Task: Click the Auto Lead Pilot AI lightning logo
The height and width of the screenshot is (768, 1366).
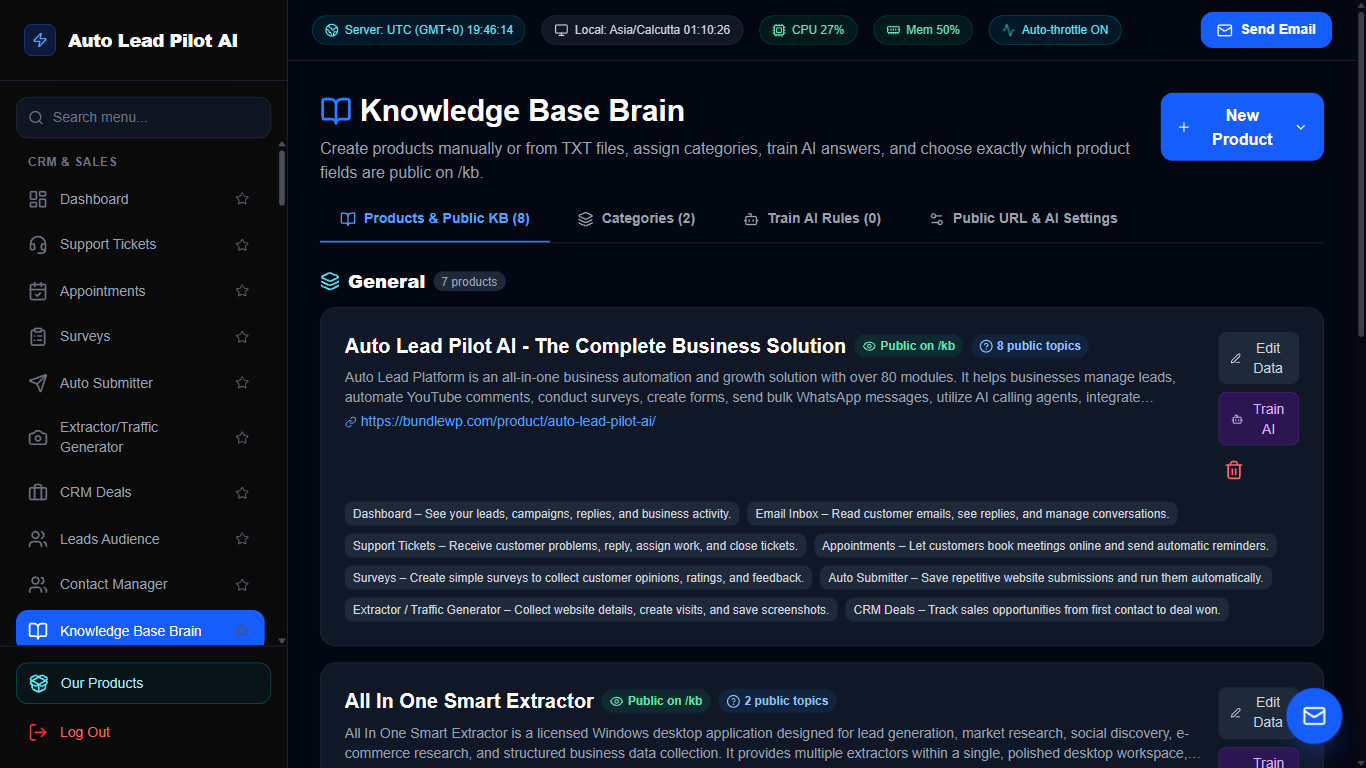Action: pyautogui.click(x=40, y=40)
